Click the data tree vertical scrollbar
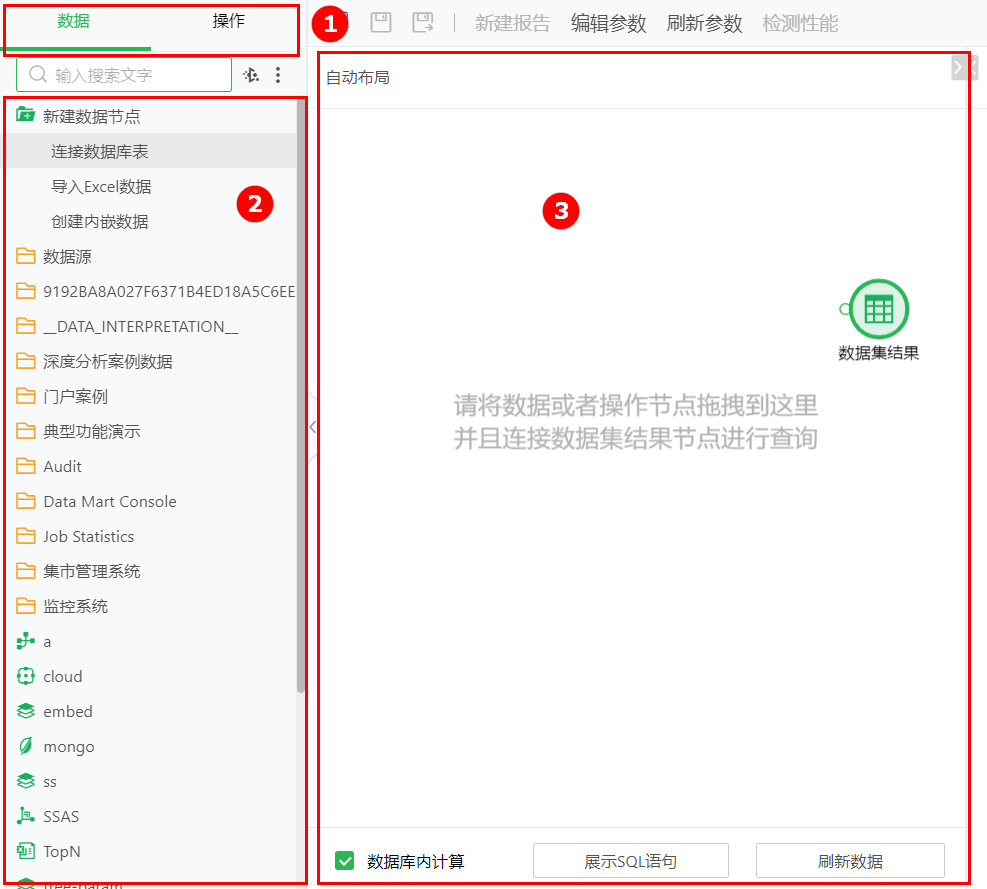 point(301,400)
